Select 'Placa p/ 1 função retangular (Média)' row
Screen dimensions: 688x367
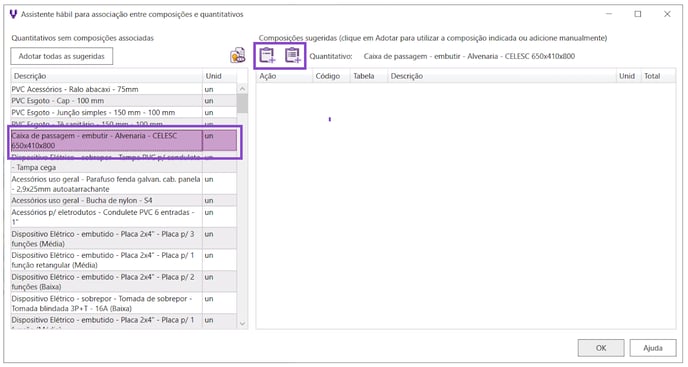(124, 260)
